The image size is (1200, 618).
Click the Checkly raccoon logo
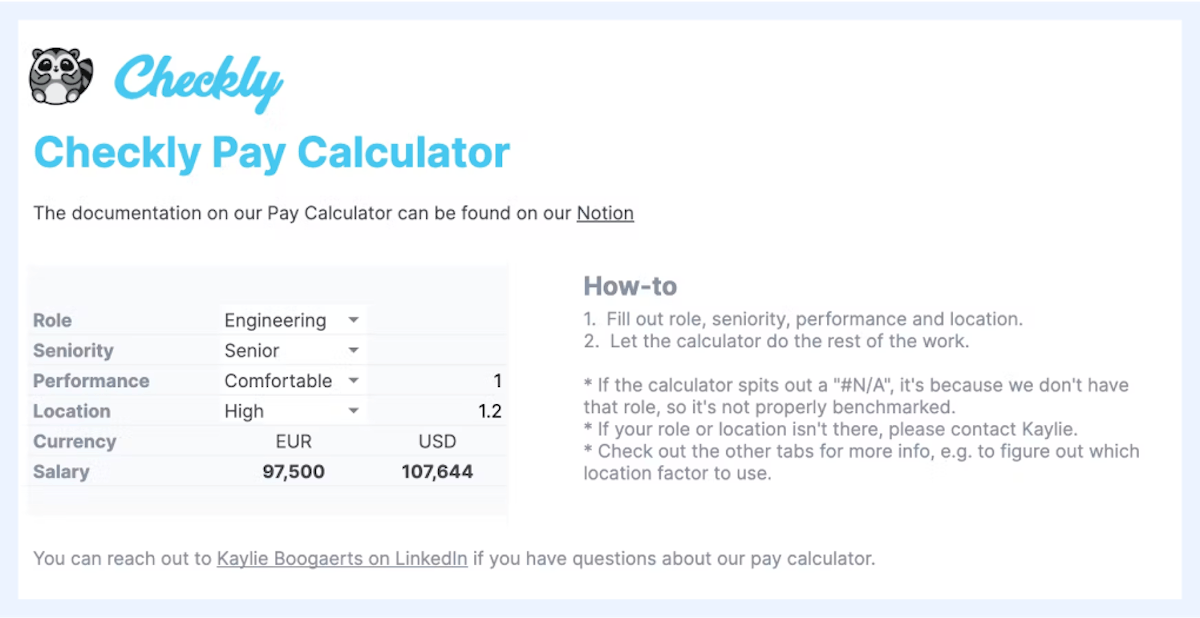click(61, 75)
